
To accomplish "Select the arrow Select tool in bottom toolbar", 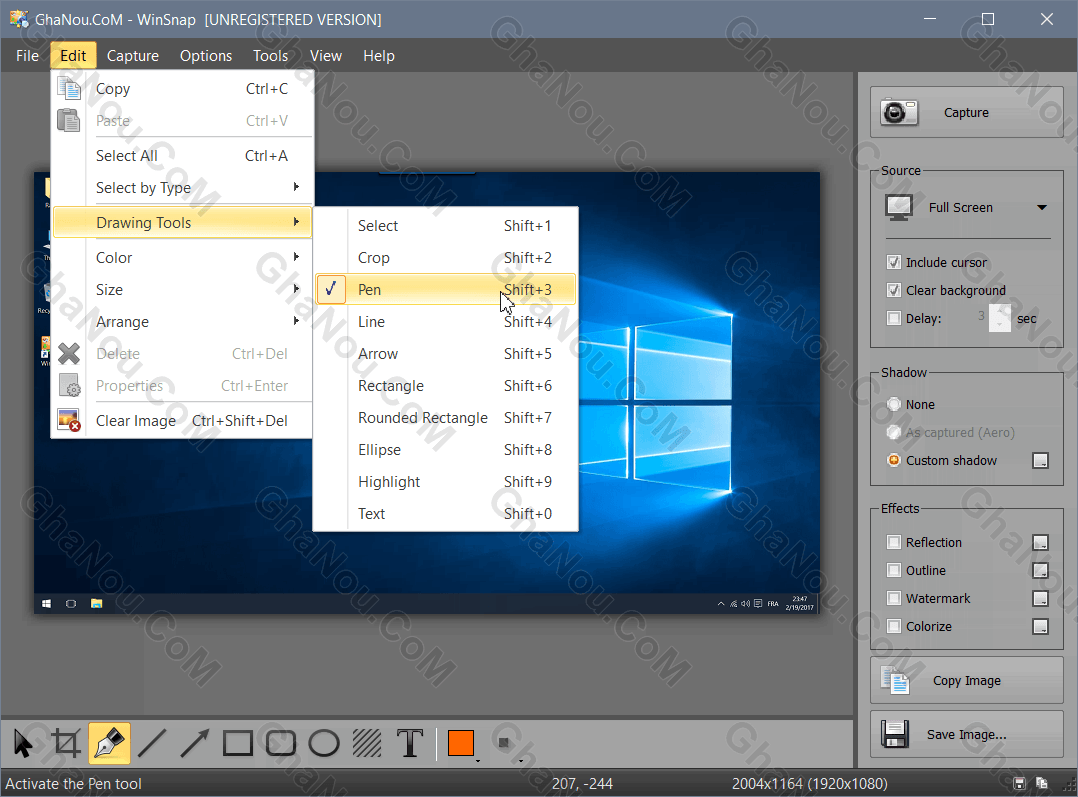I will click(x=23, y=743).
